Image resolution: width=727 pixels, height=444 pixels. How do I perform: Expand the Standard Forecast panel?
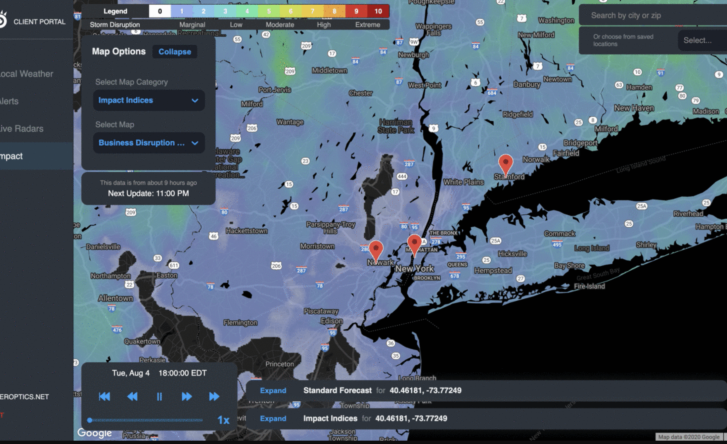coord(273,390)
